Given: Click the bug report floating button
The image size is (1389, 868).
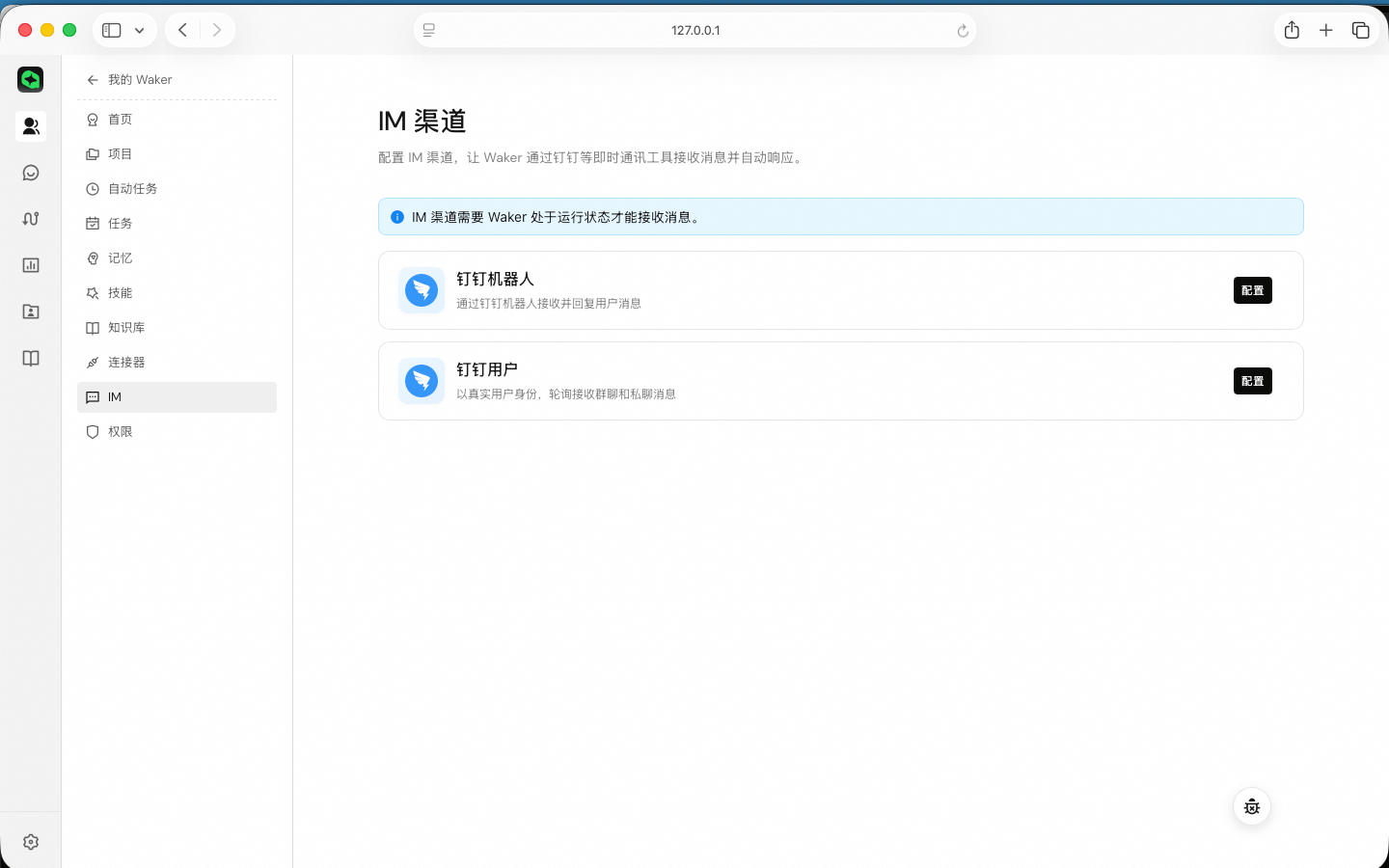Looking at the screenshot, I should click(1252, 806).
